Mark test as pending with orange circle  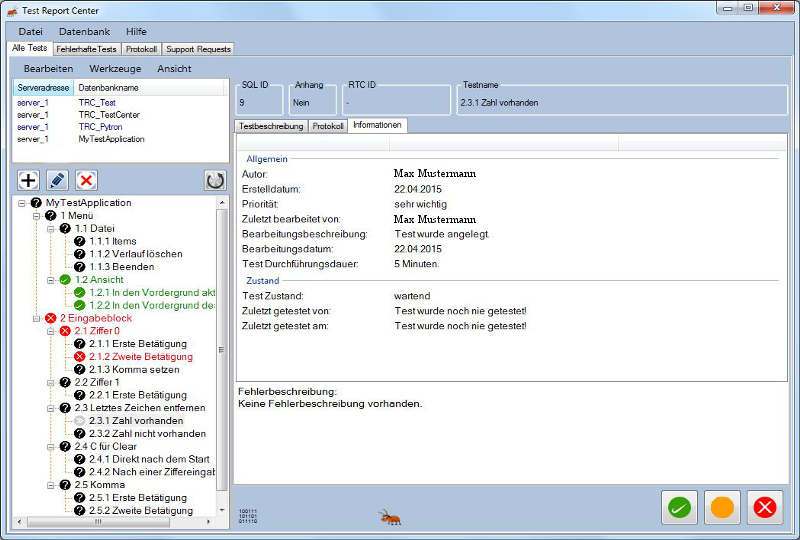[x=722, y=507]
